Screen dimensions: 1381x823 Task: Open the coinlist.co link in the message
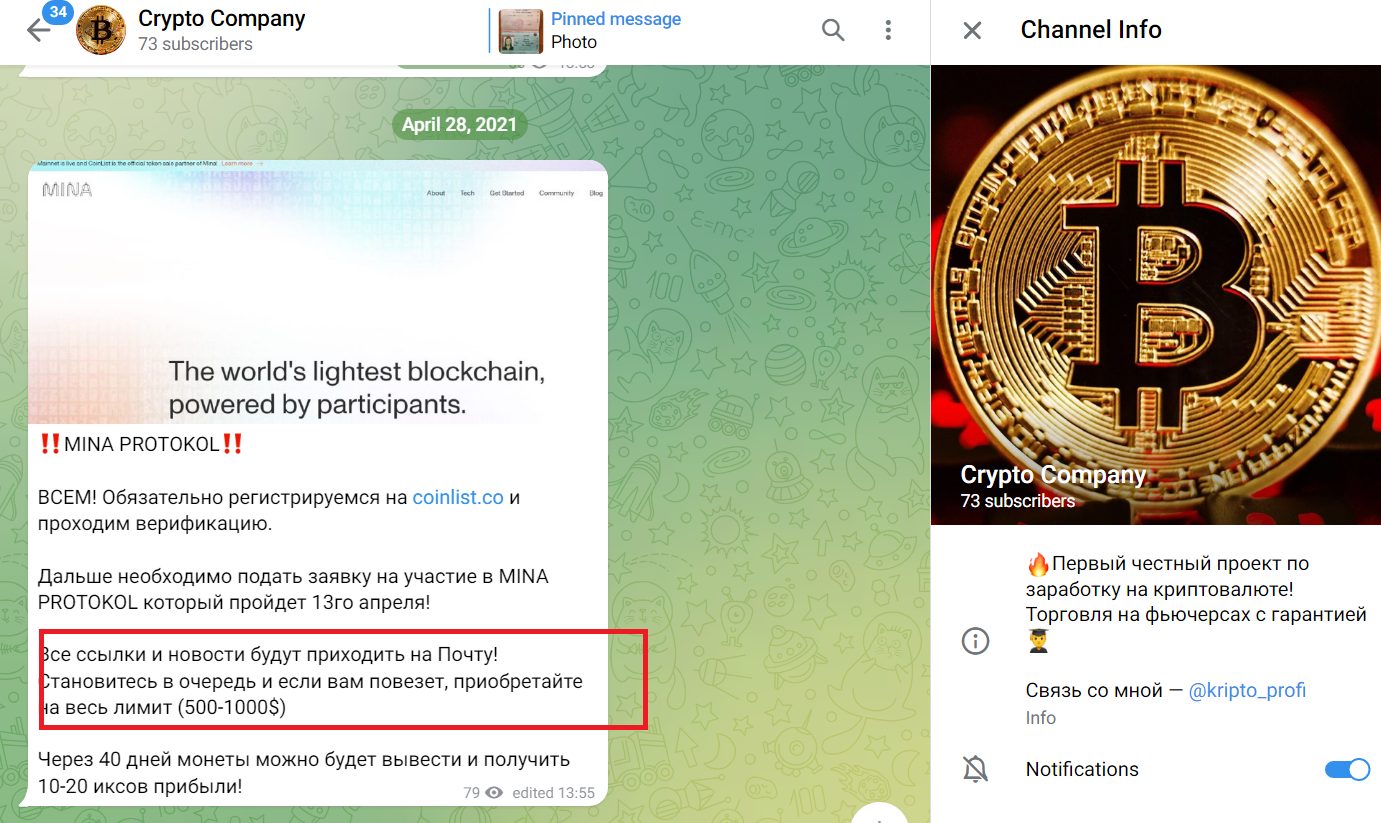(458, 497)
